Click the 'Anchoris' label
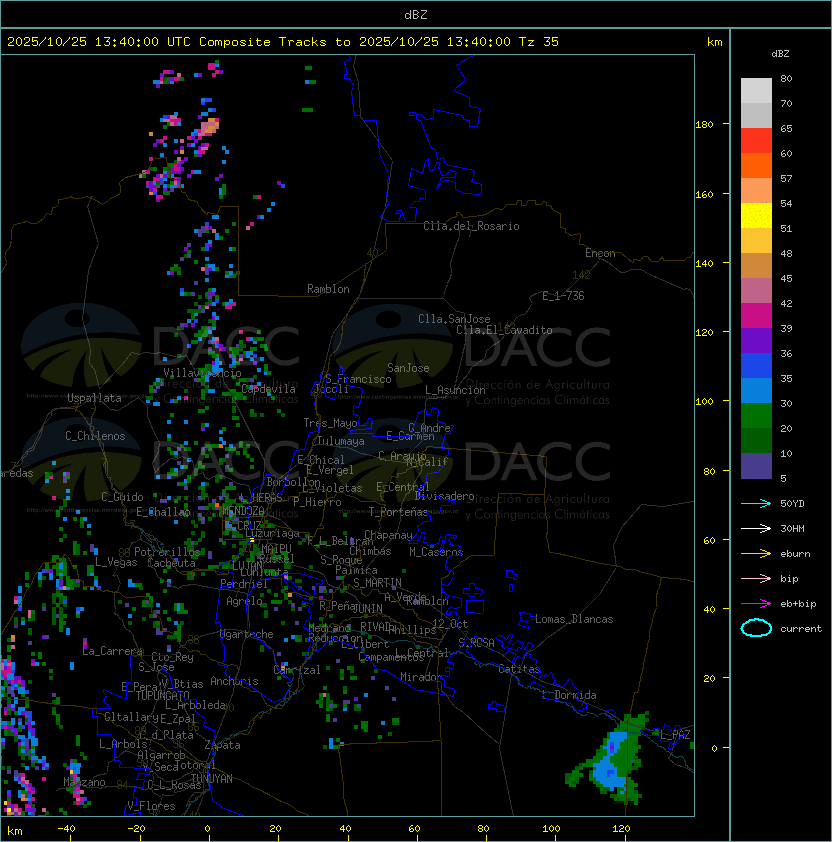Image resolution: width=832 pixels, height=842 pixels. 234,681
